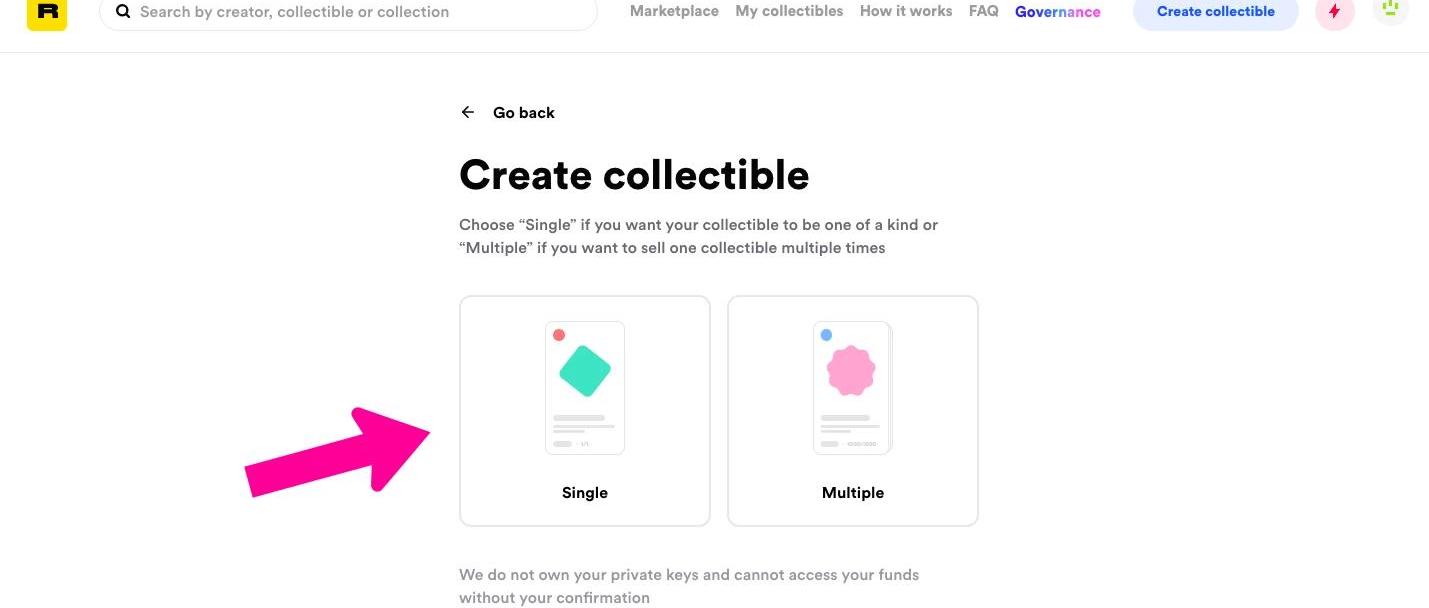1429x608 pixels.
Task: Select the Multiple collectible pink badge illustration
Action: [x=852, y=388]
